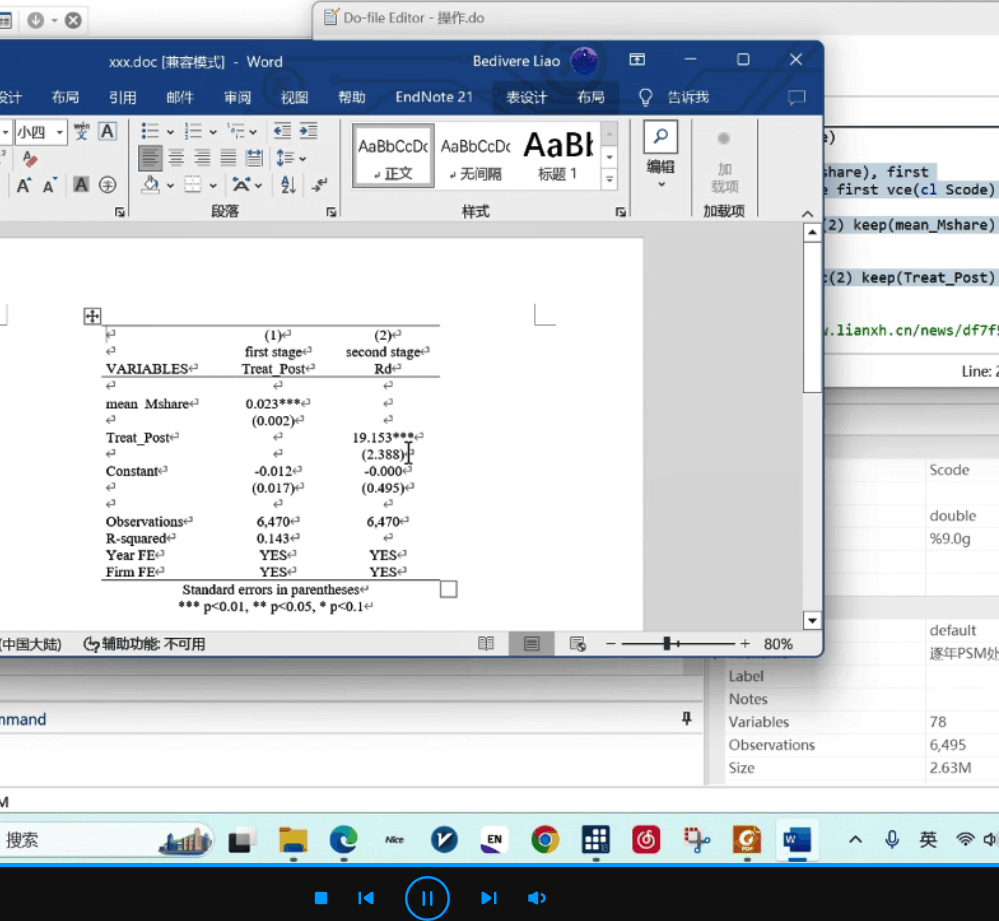Screen dimensions: 999x921
Task: Pause the video playback
Action: pos(427,898)
